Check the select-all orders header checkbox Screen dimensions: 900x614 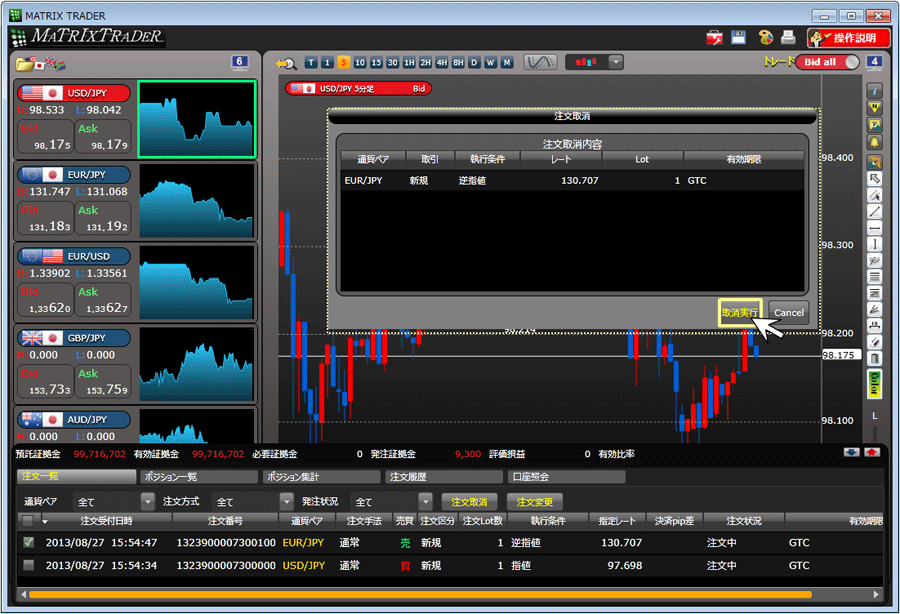[27, 520]
